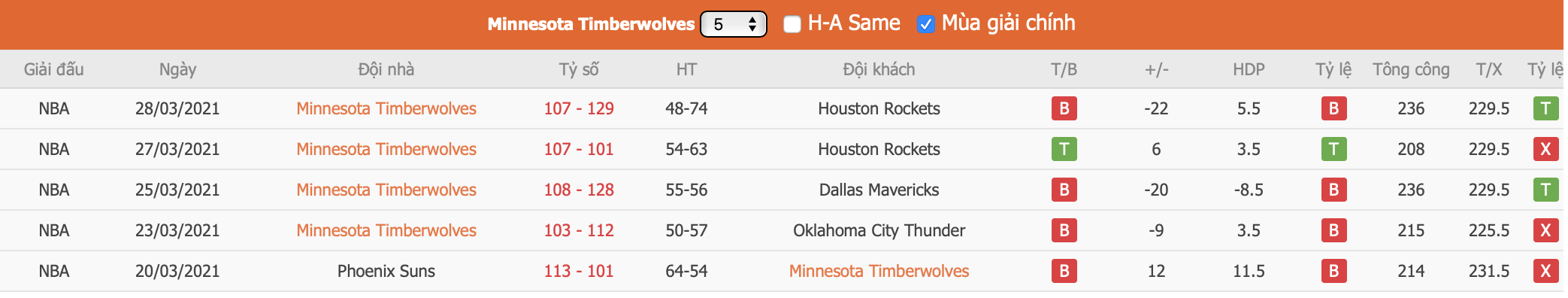Viewport: 1568px width, 298px height.
Task: Select the Tỷ số column header
Action: click(579, 69)
